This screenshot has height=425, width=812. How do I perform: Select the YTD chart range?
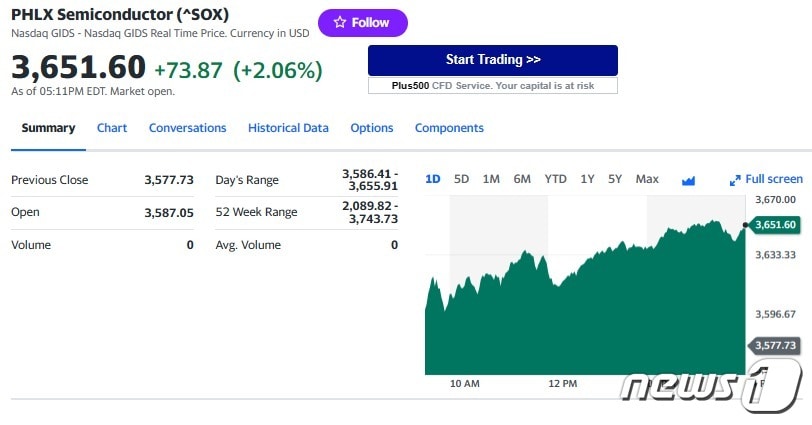coord(555,179)
